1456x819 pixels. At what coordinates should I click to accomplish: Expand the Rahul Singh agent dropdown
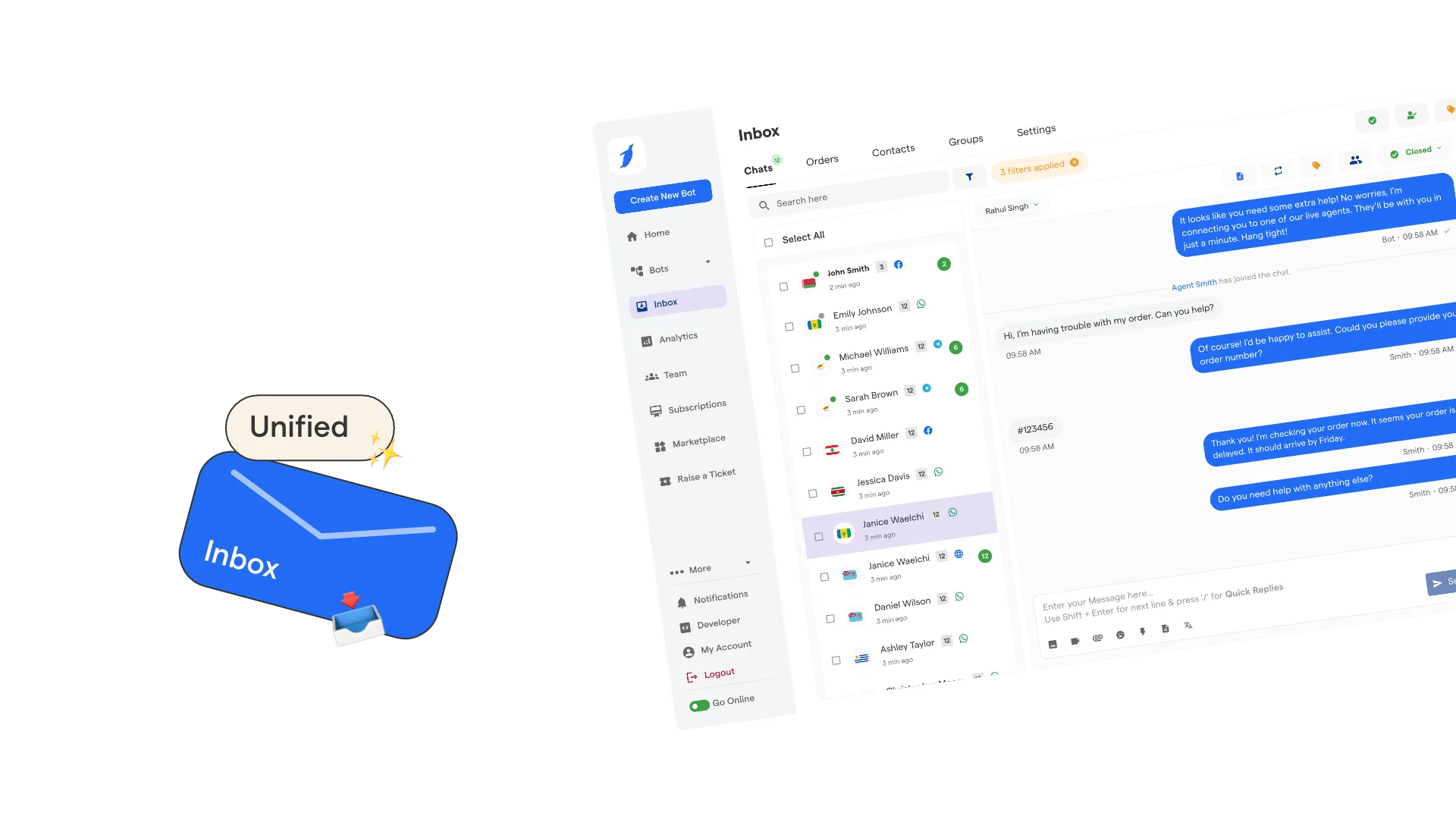point(1012,207)
